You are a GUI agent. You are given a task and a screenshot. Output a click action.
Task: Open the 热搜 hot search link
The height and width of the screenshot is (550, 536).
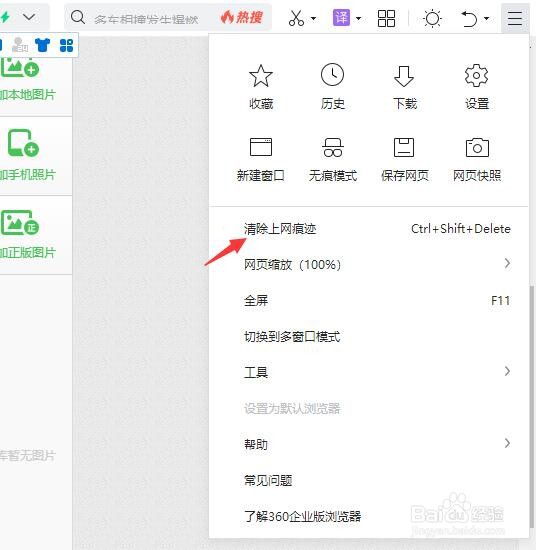tap(241, 17)
